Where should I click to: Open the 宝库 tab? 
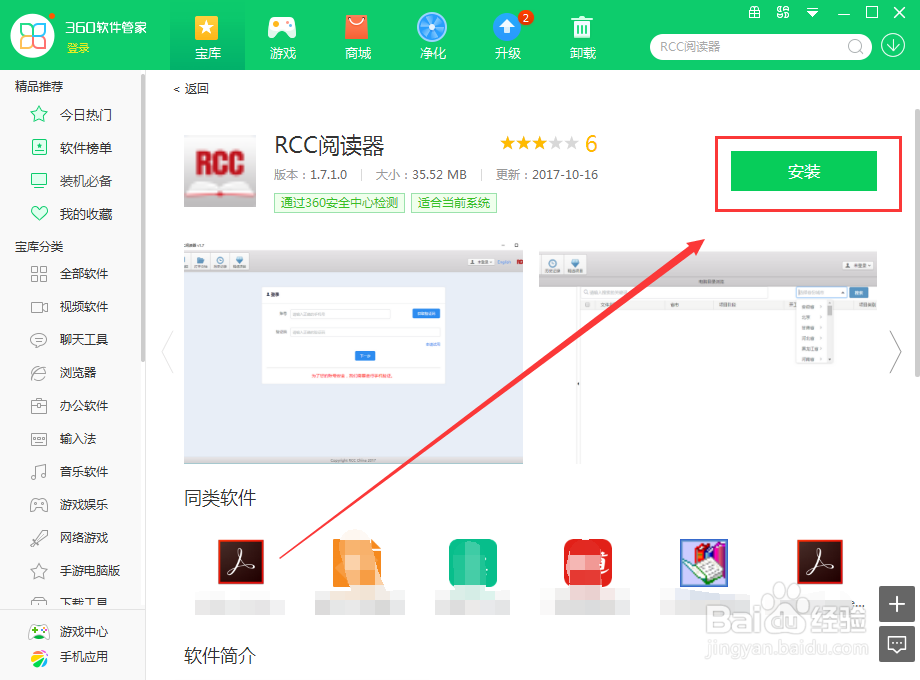pyautogui.click(x=207, y=36)
